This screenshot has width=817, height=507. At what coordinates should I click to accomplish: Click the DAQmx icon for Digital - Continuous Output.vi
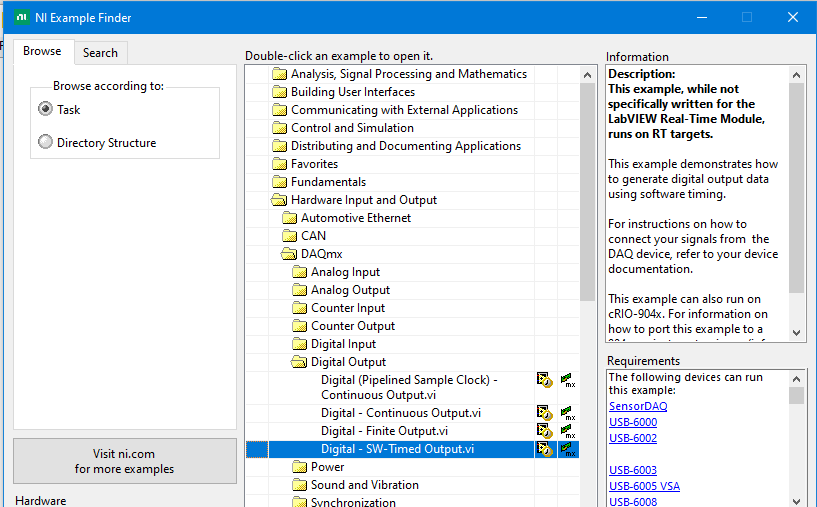568,413
